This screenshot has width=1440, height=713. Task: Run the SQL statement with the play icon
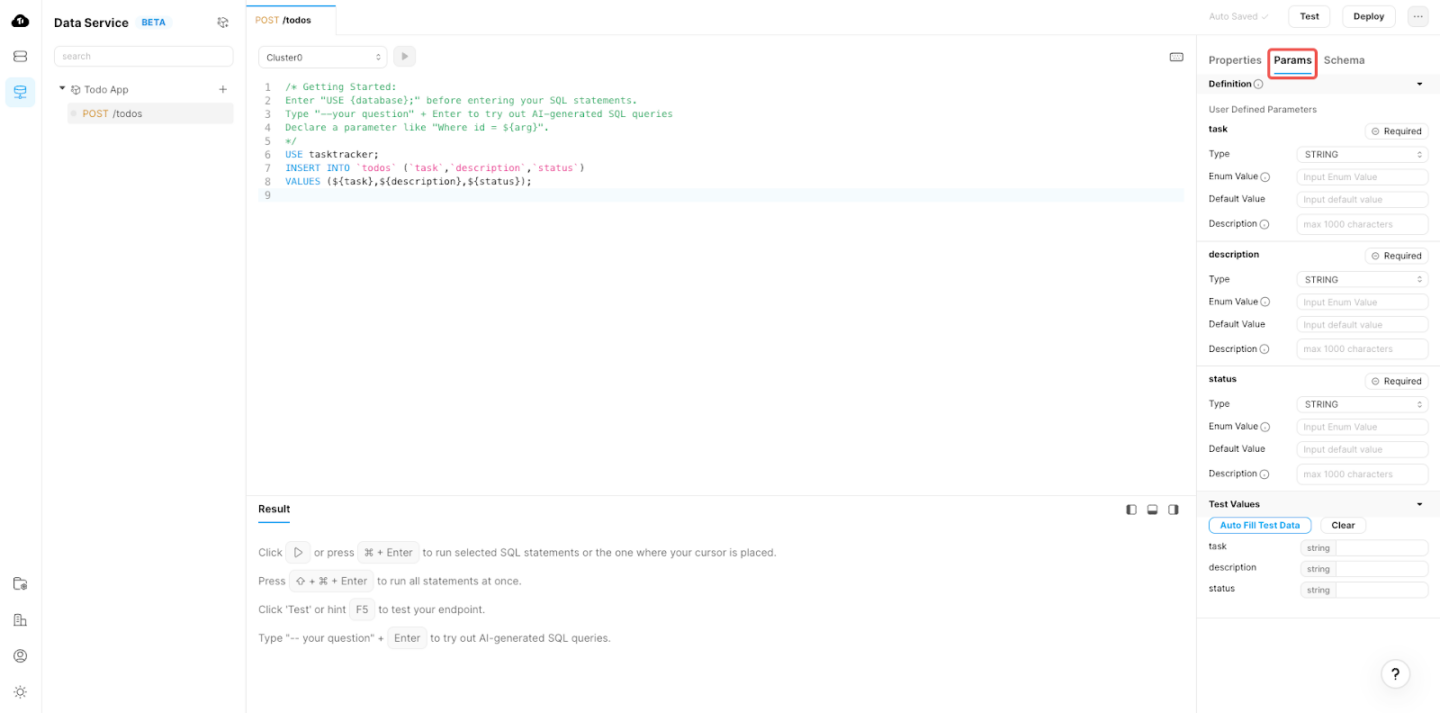pos(403,56)
